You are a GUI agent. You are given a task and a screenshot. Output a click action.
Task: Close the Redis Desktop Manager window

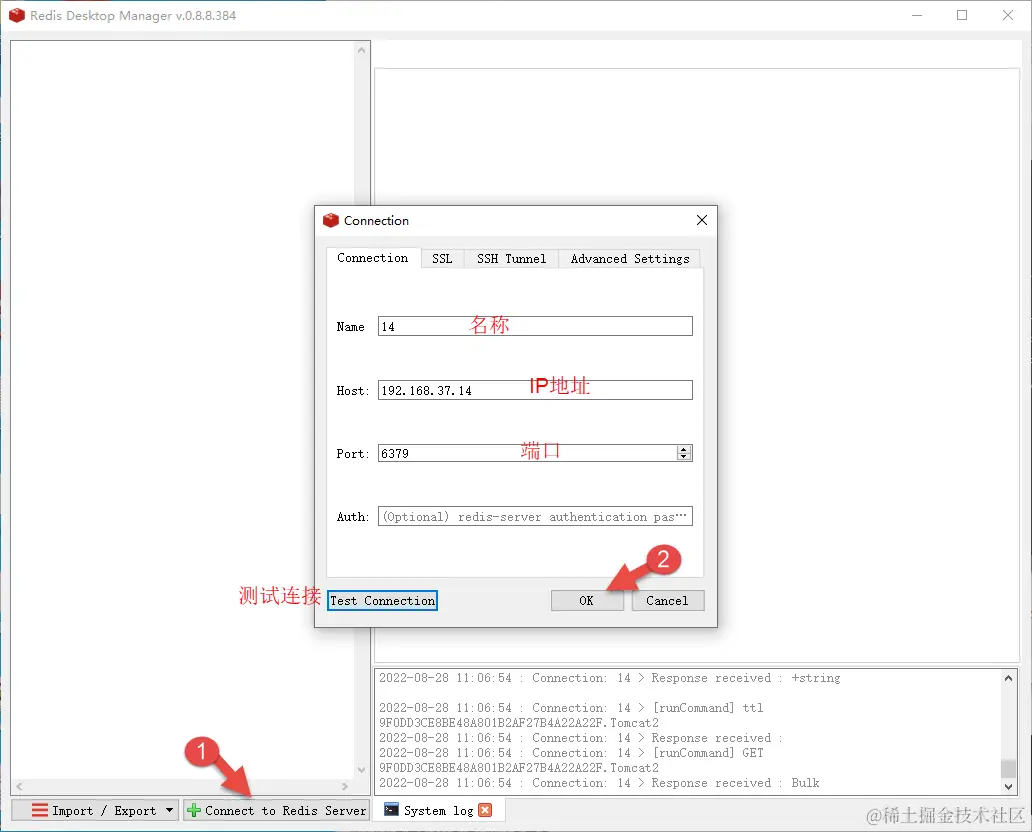(x=1008, y=15)
